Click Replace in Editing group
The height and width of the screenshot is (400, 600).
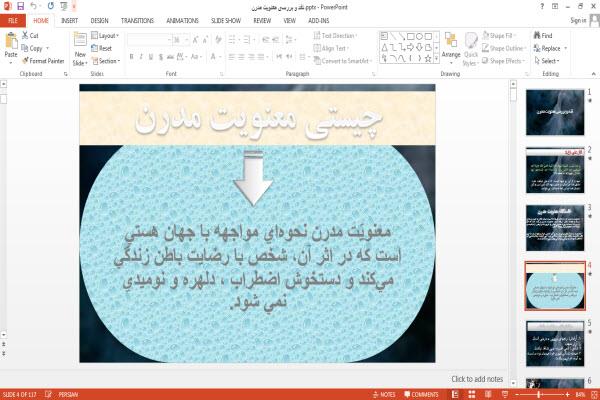pos(550,48)
